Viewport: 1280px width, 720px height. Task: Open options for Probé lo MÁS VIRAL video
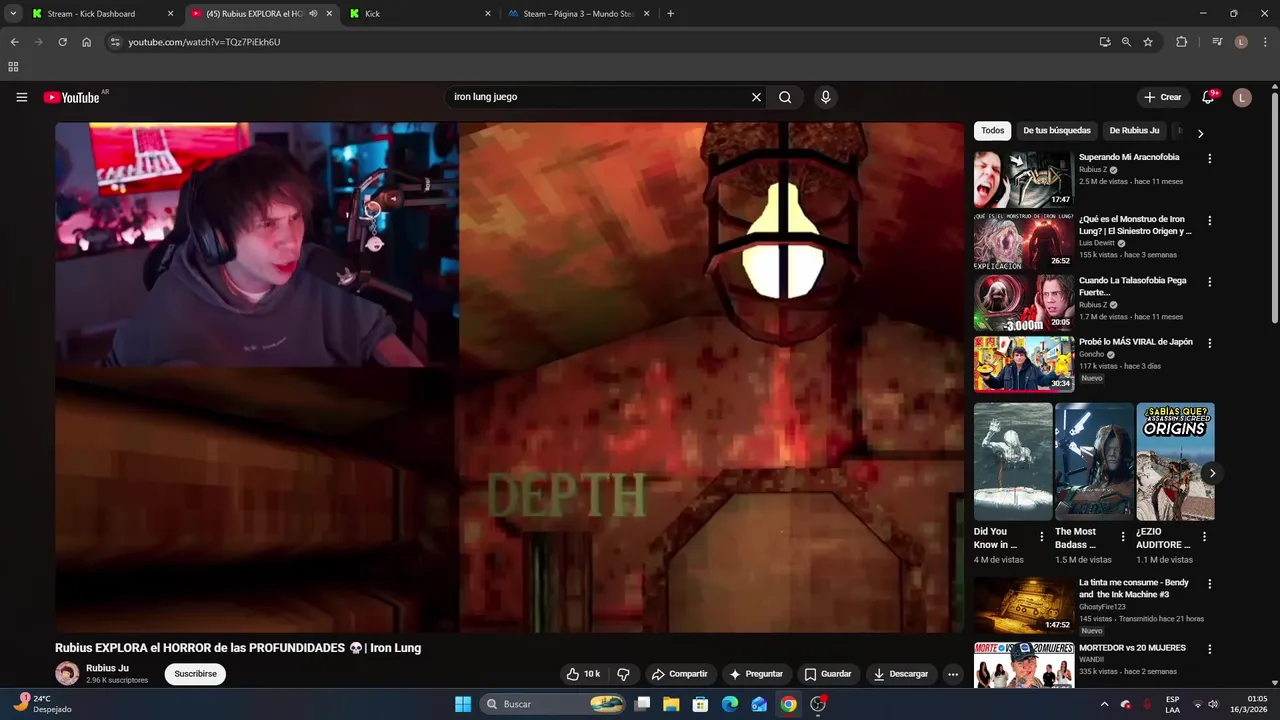[x=1210, y=343]
